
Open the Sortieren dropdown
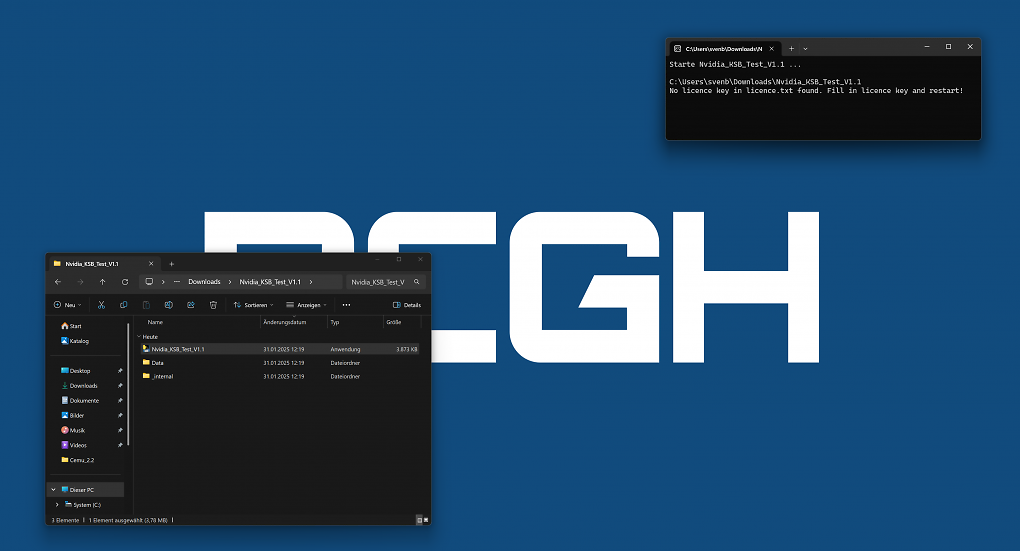coord(254,304)
